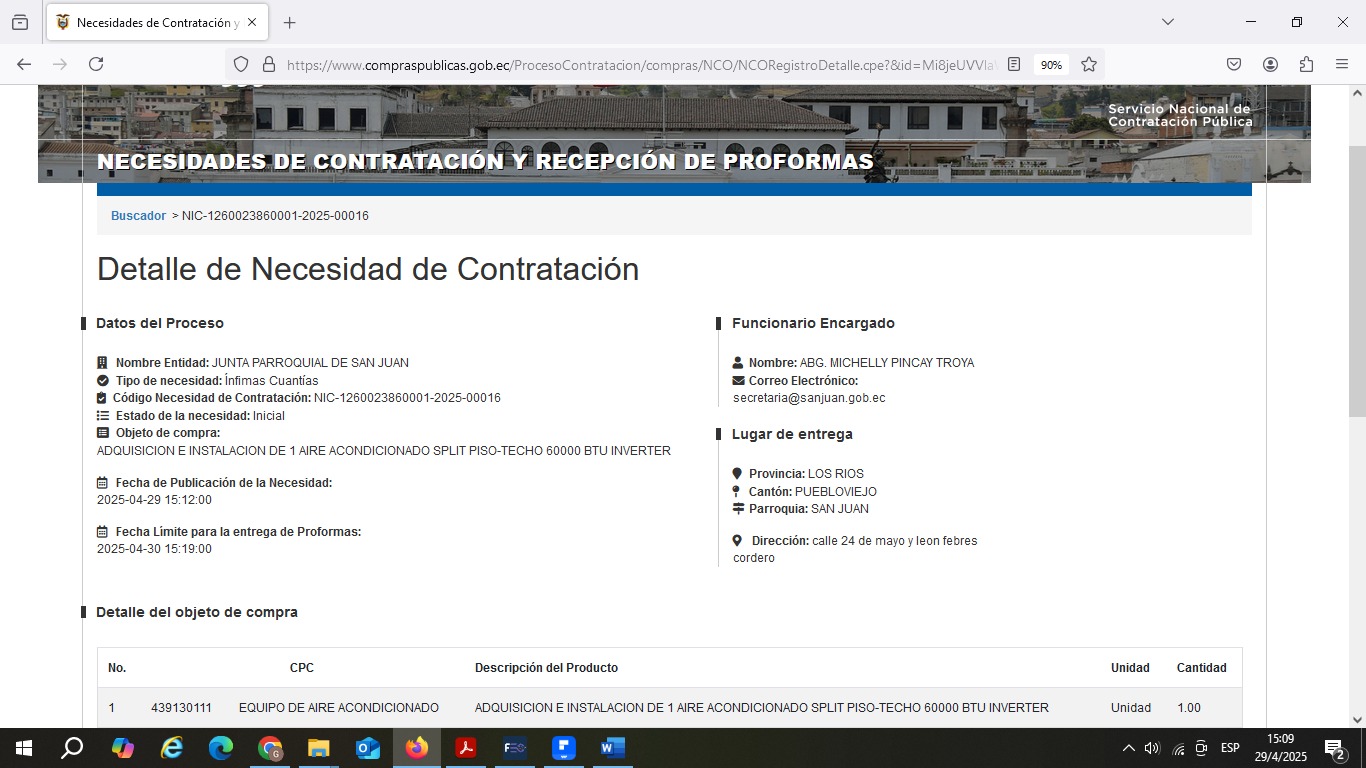Reset the 90% zoom level indicator
The image size is (1366, 768).
point(1051,65)
